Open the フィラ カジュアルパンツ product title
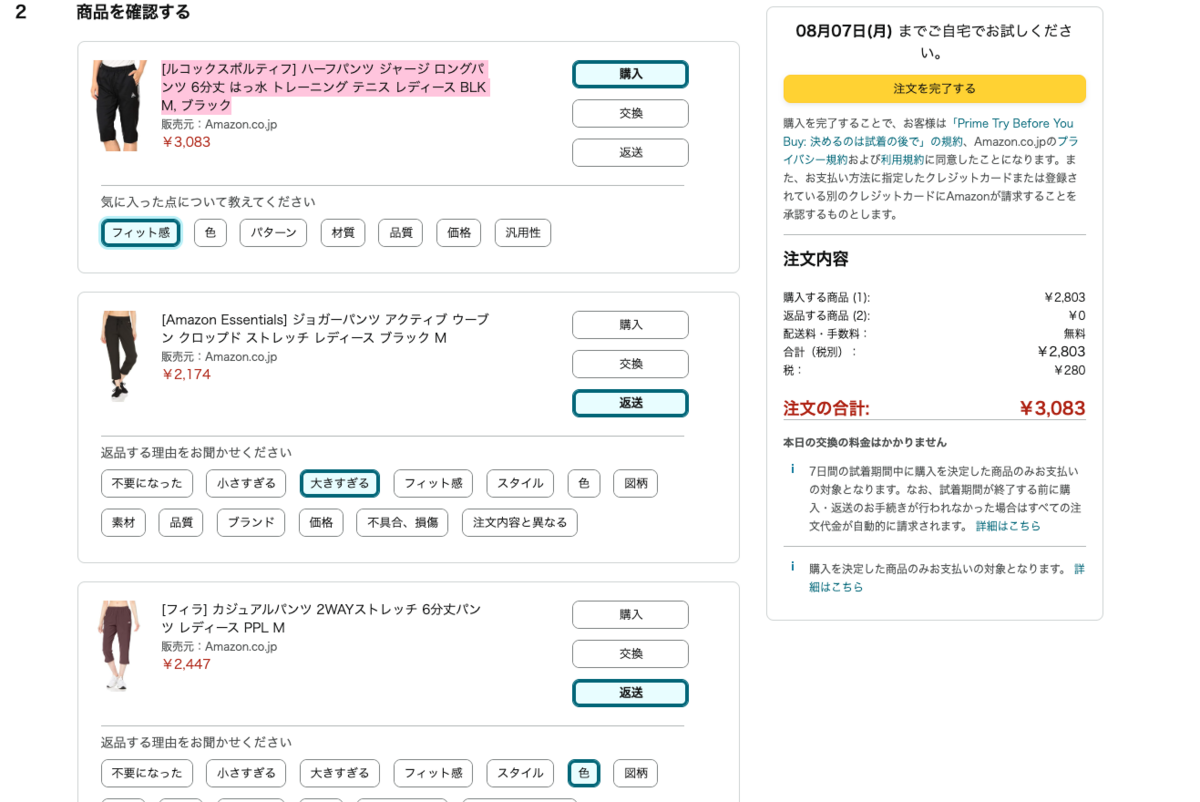Viewport: 1200px width, 802px height. point(321,618)
